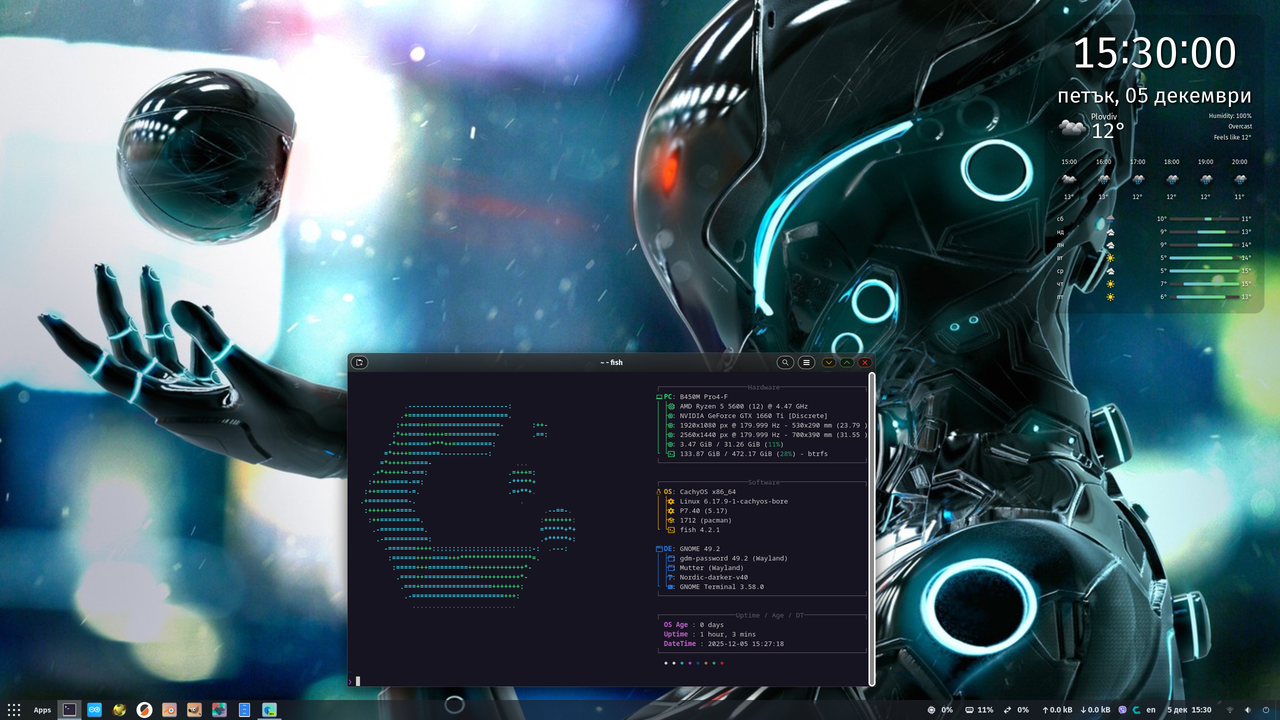Image resolution: width=1280 pixels, height=720 pixels.
Task: Open the application grid in the taskbar
Action: click(14, 710)
